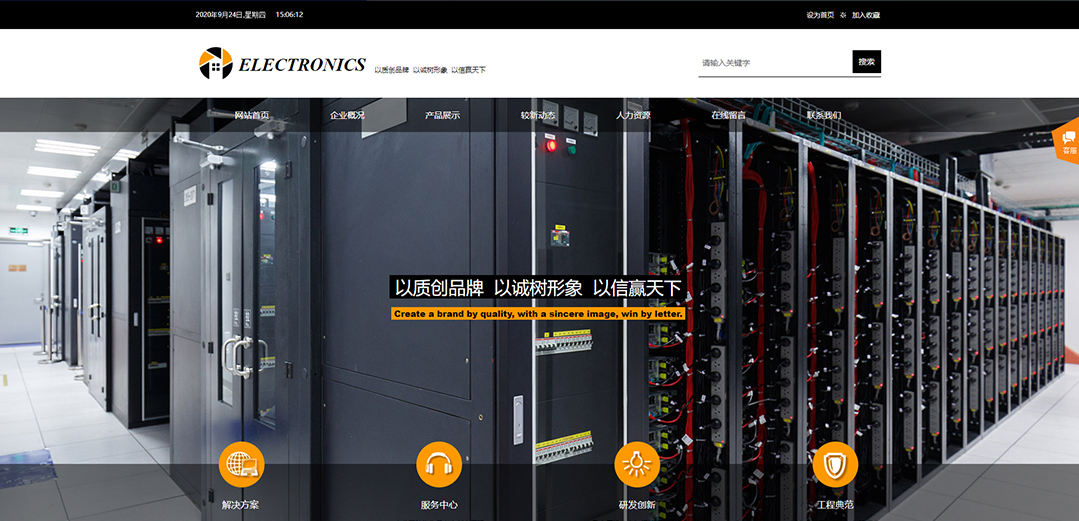This screenshot has width=1079, height=521.
Task: Click the ELECTRONICS brand name text
Action: coord(302,65)
